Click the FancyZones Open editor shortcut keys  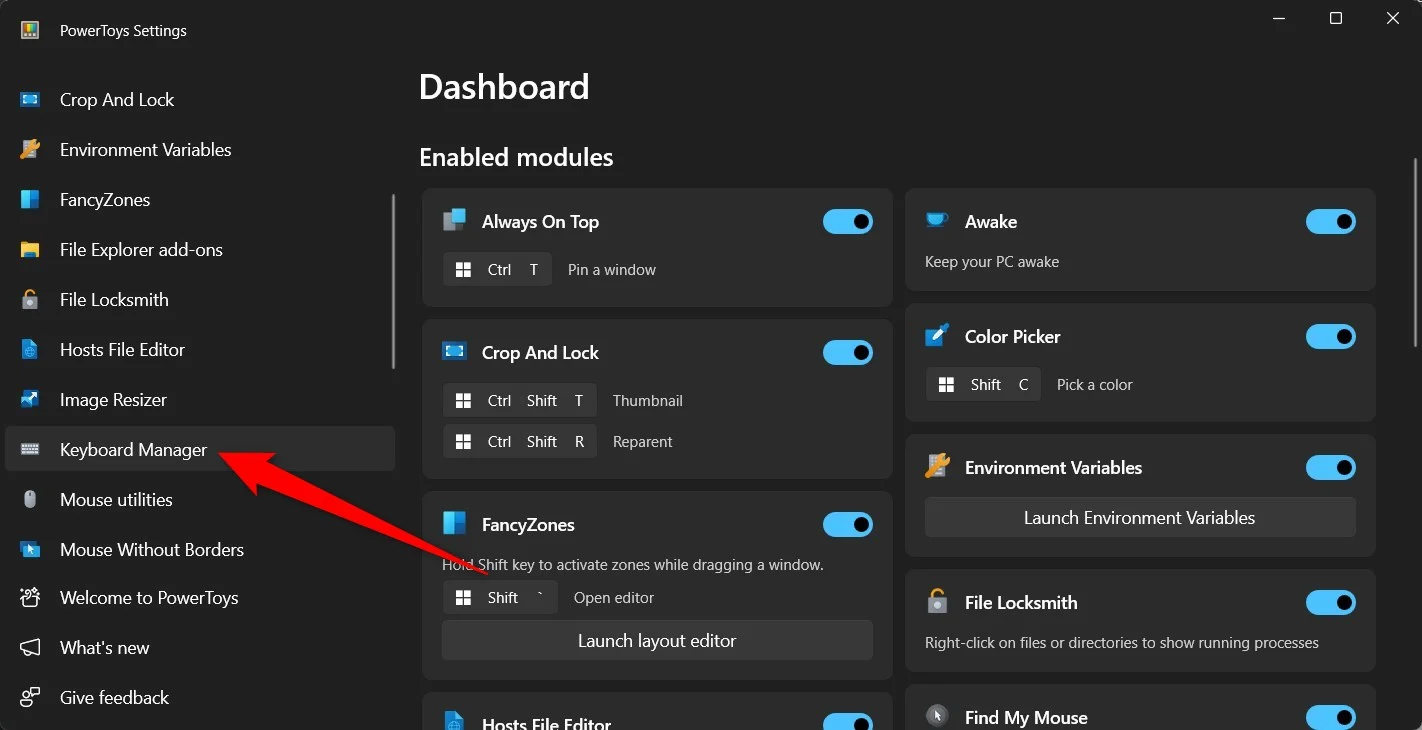click(500, 598)
